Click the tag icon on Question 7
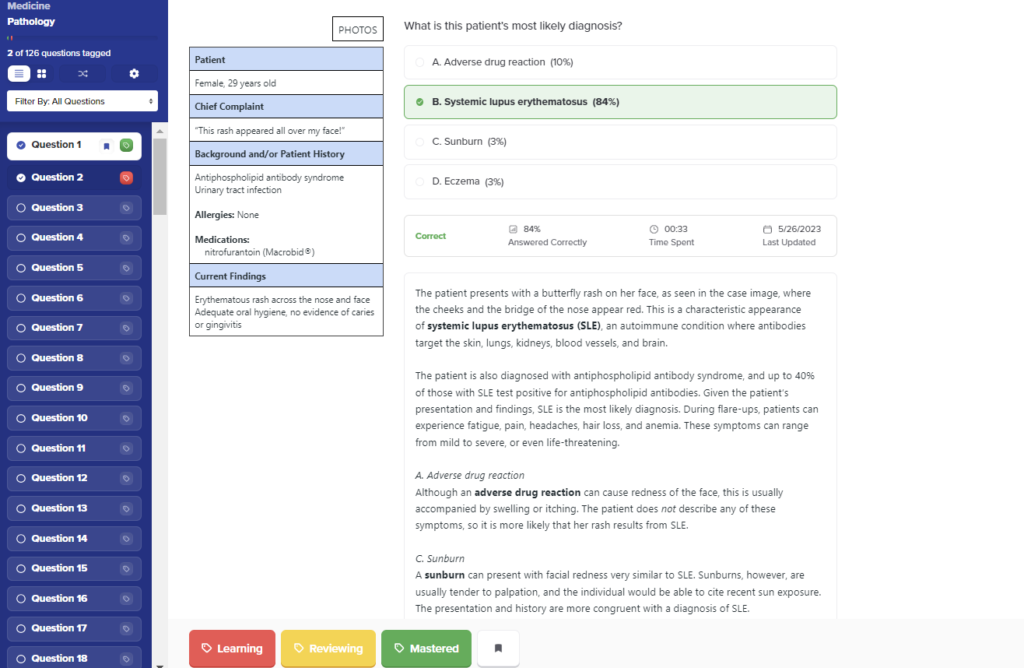 (x=125, y=327)
